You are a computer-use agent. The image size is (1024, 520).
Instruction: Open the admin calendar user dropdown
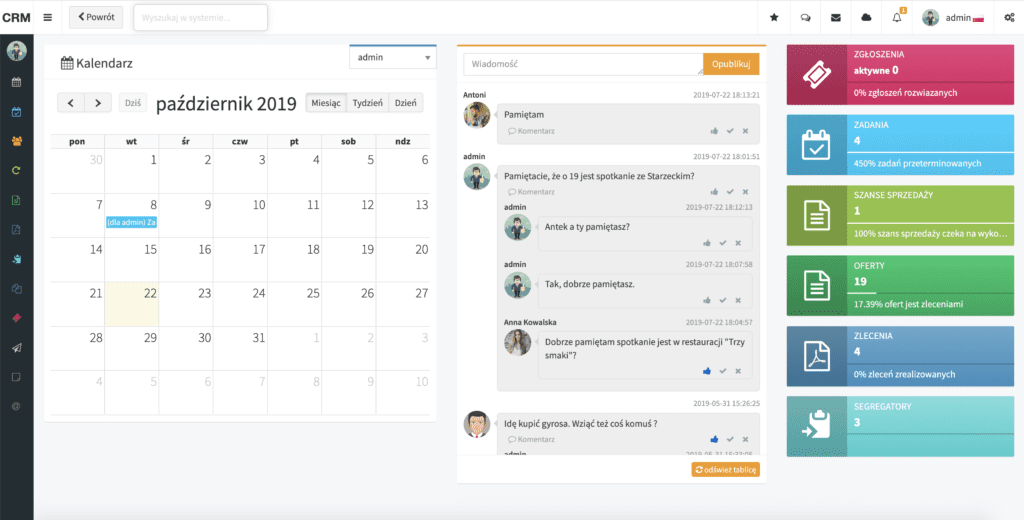(x=392, y=57)
